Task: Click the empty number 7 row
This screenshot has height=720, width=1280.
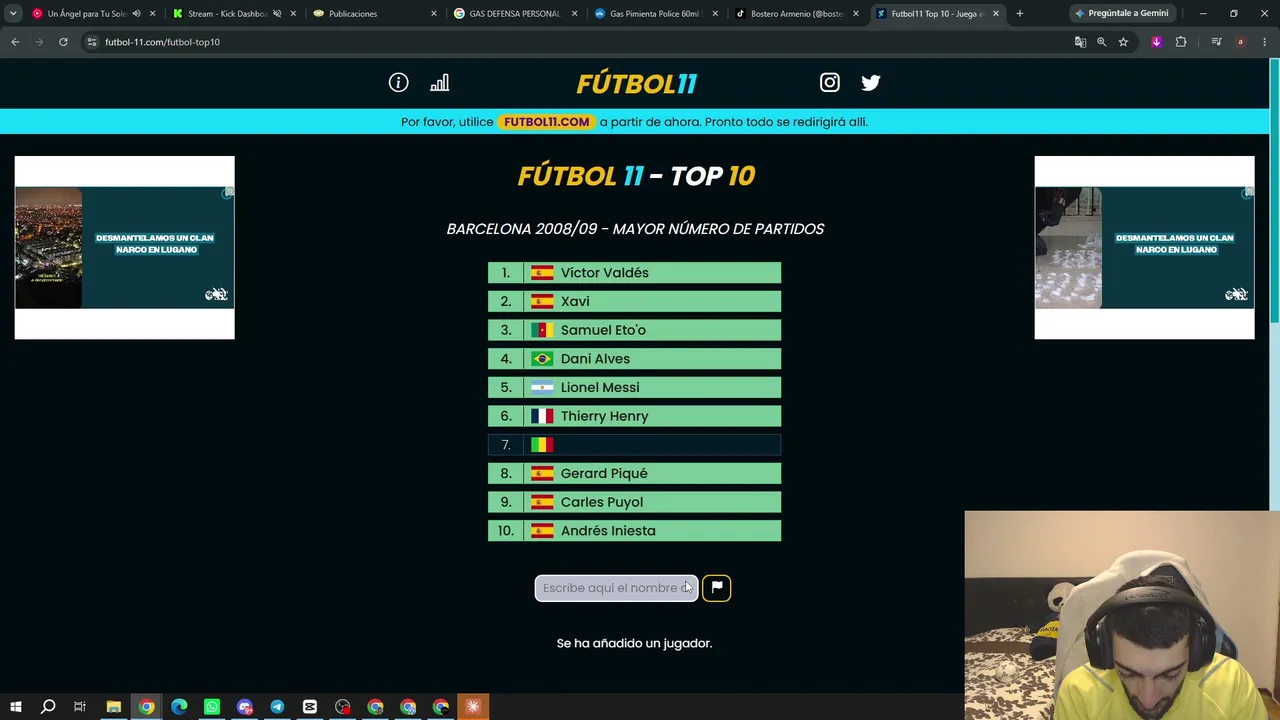Action: tap(634, 445)
